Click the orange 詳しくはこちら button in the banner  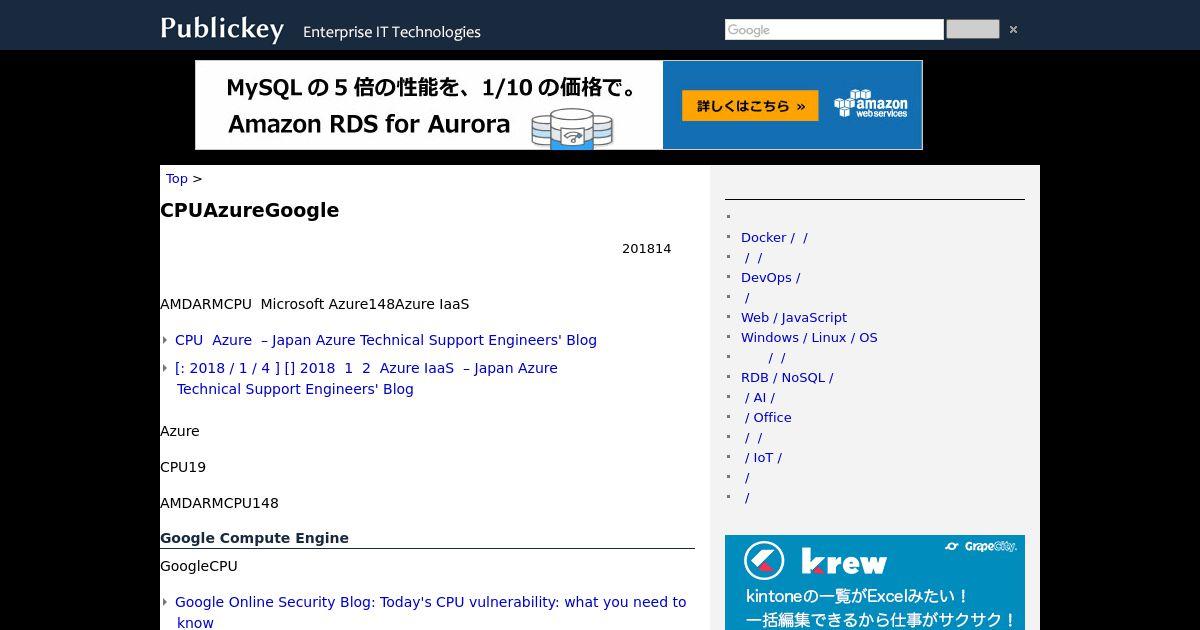(750, 106)
